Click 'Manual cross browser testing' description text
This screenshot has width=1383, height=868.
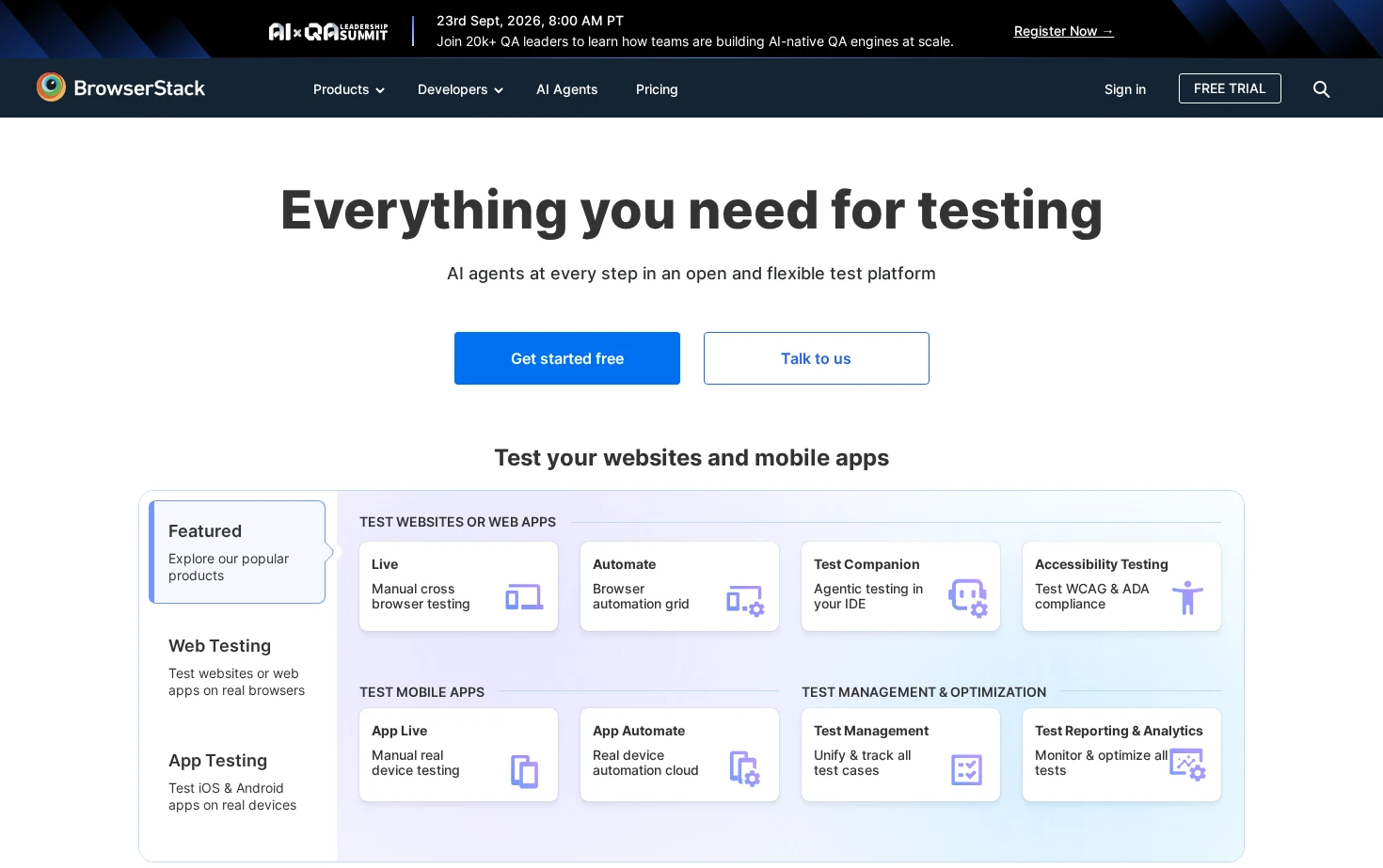point(421,596)
